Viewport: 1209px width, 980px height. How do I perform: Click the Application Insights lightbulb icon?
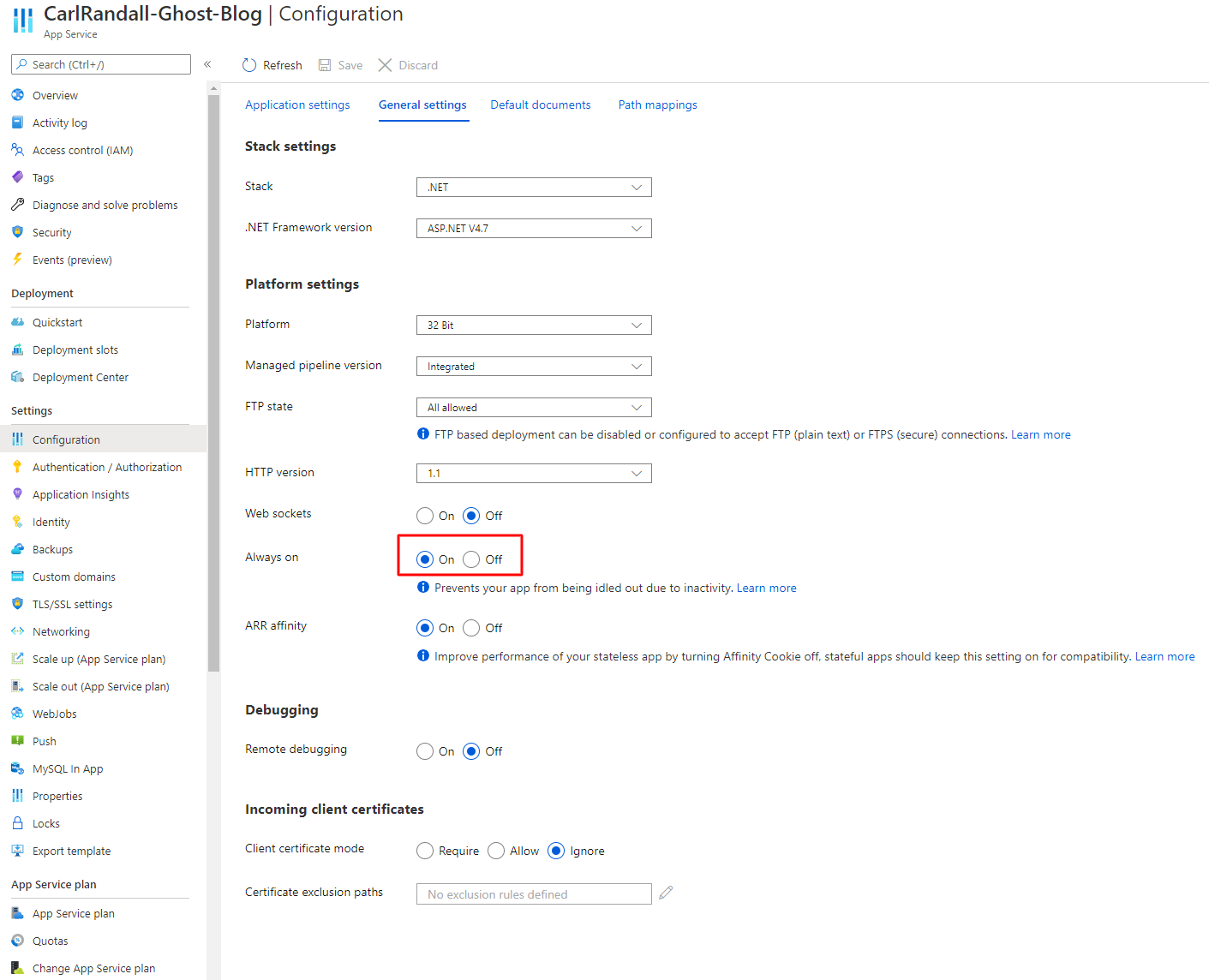tap(17, 494)
